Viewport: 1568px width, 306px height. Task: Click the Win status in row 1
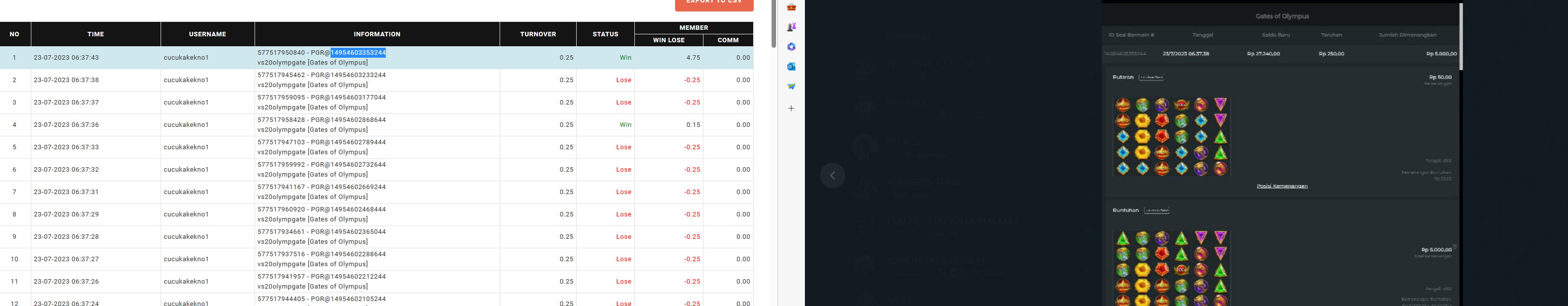[x=625, y=57]
